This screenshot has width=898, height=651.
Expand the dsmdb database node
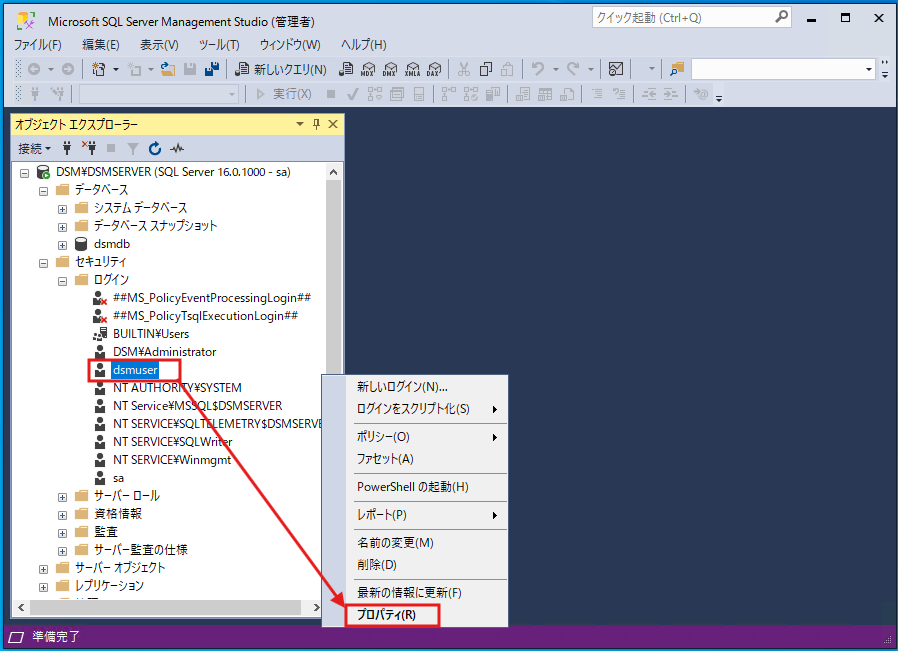[x=62, y=245]
